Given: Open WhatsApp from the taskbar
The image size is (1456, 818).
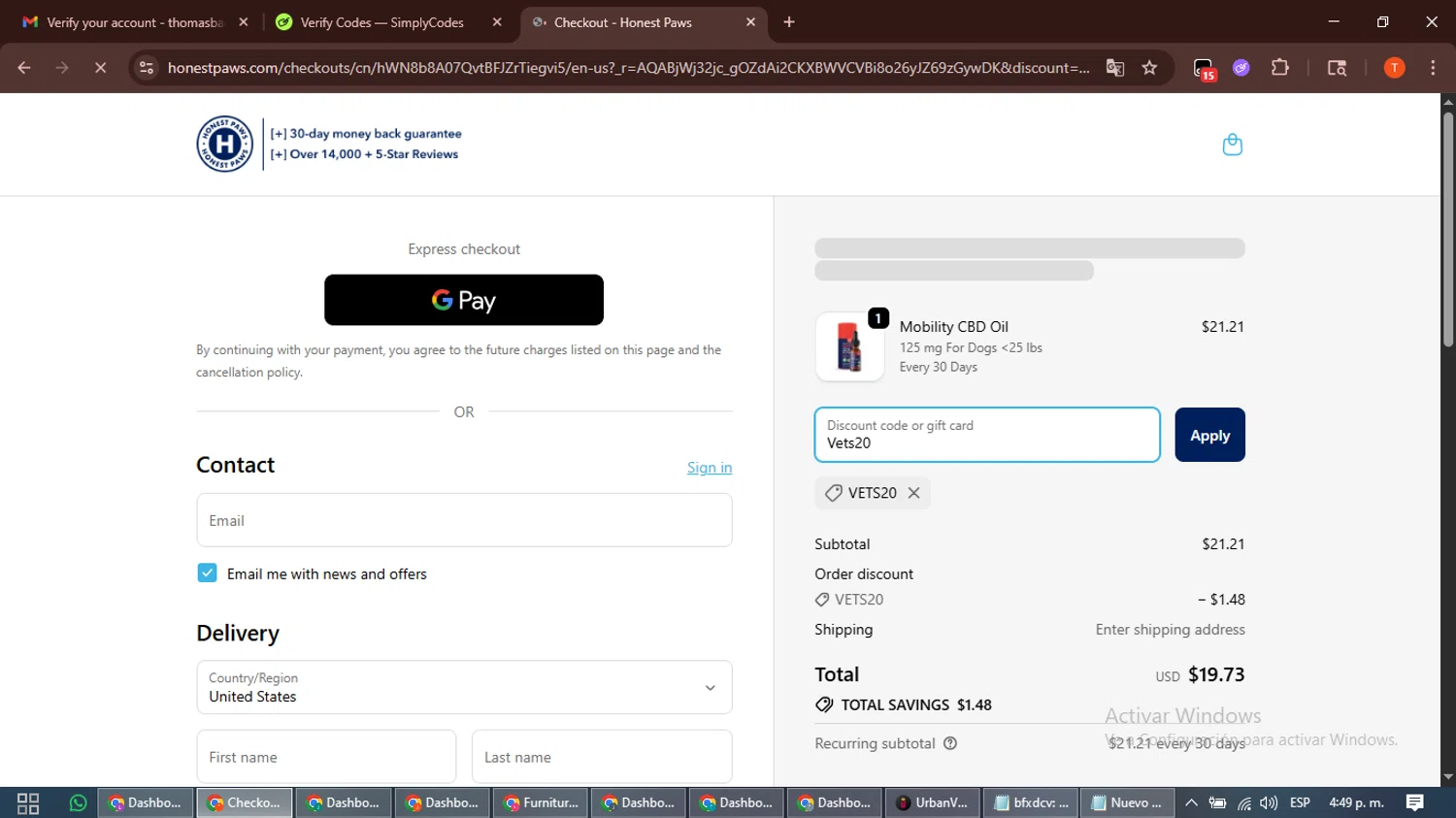Looking at the screenshot, I should pyautogui.click(x=78, y=802).
